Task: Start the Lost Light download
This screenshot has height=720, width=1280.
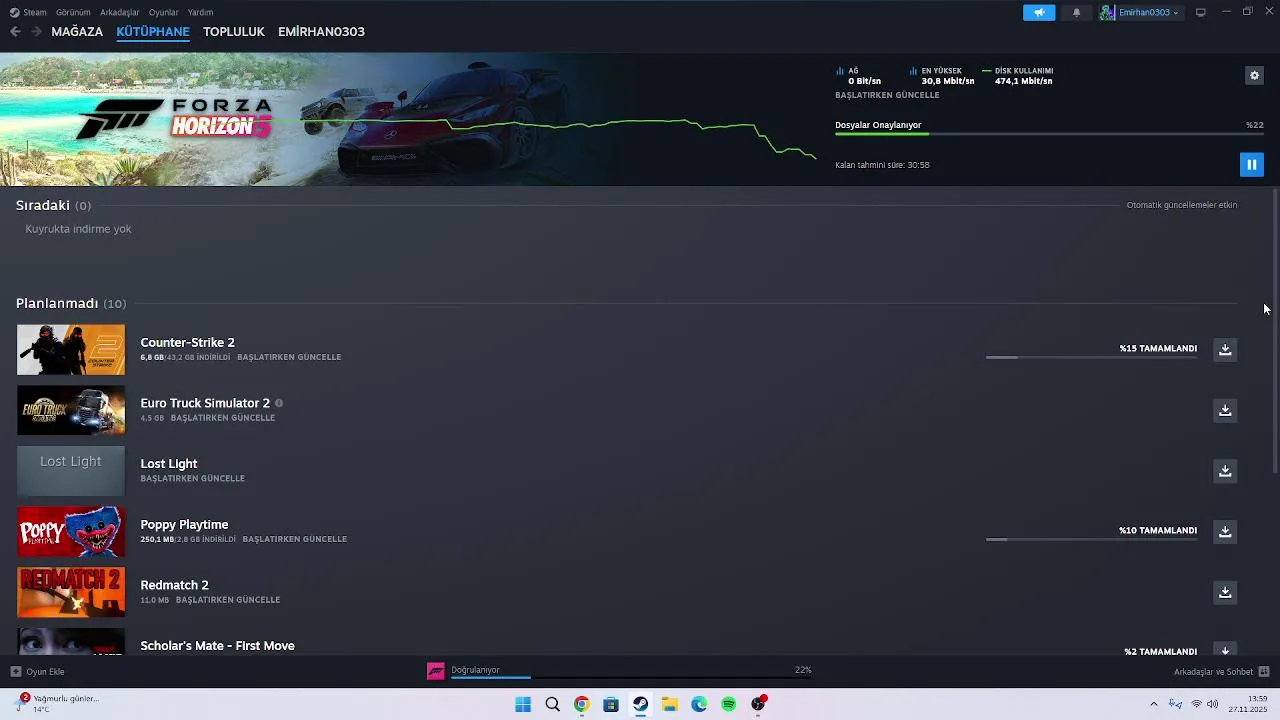Action: (1225, 471)
